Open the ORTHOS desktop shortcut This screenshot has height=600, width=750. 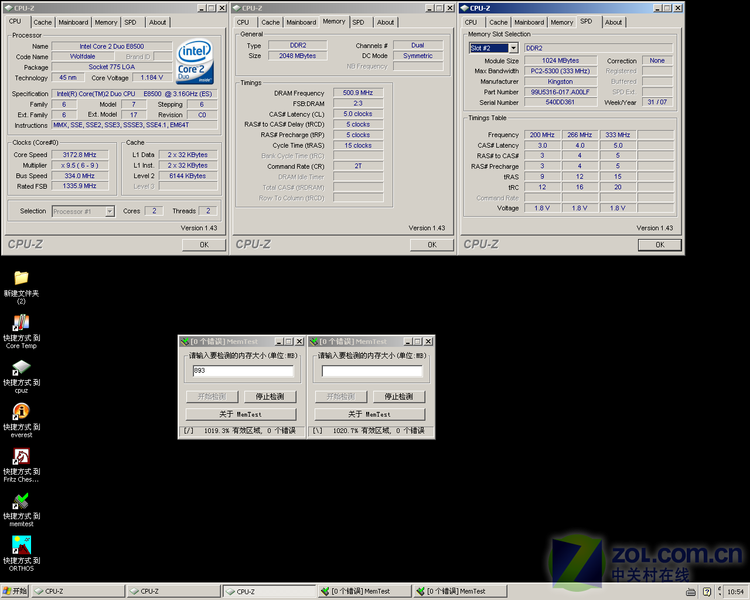point(21,545)
